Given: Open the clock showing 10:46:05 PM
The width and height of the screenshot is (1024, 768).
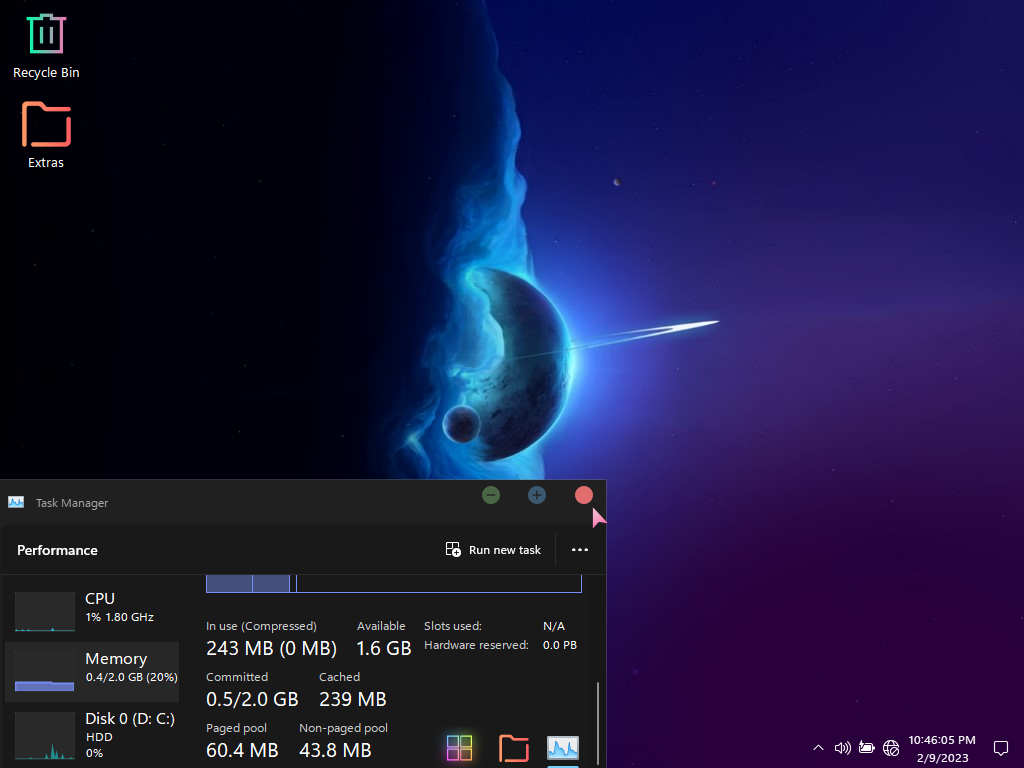Looking at the screenshot, I should (942, 748).
